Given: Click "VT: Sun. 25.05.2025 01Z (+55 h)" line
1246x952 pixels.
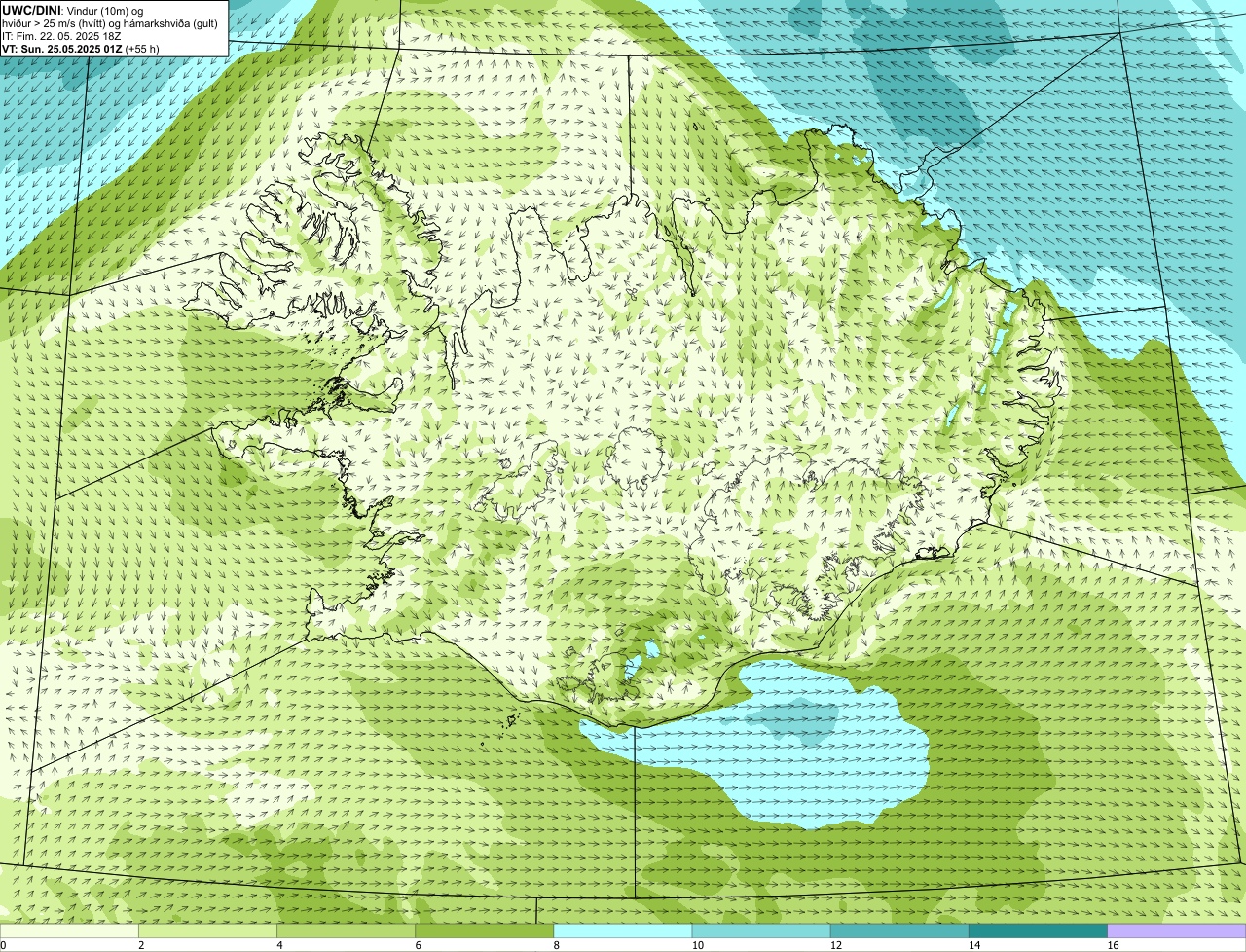Looking at the screenshot, I should pos(81,48).
